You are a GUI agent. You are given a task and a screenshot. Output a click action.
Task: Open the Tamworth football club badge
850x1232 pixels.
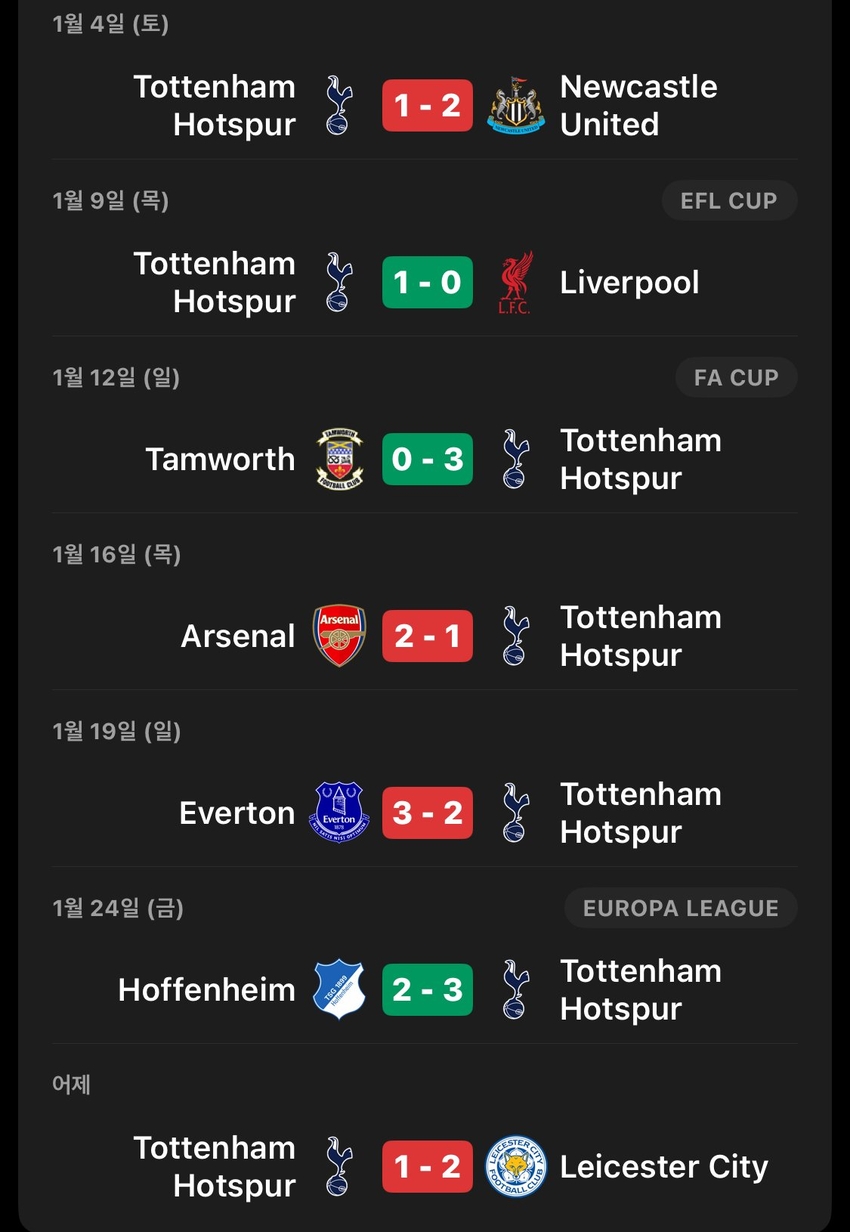340,459
